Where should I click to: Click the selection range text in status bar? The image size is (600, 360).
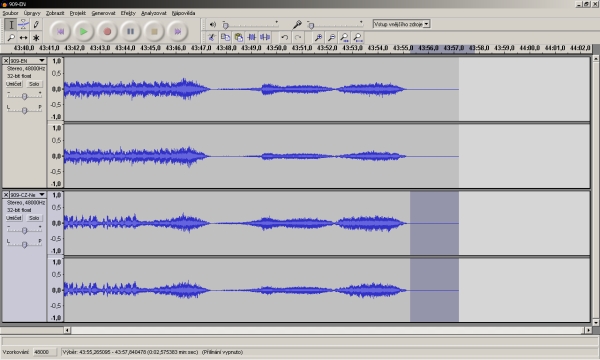[x=152, y=352]
